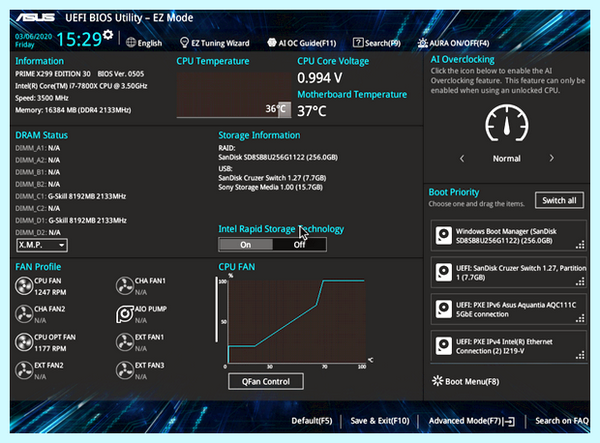Click the AIO PUMP icon
Image resolution: width=600 pixels, height=443 pixels.
[x=125, y=314]
